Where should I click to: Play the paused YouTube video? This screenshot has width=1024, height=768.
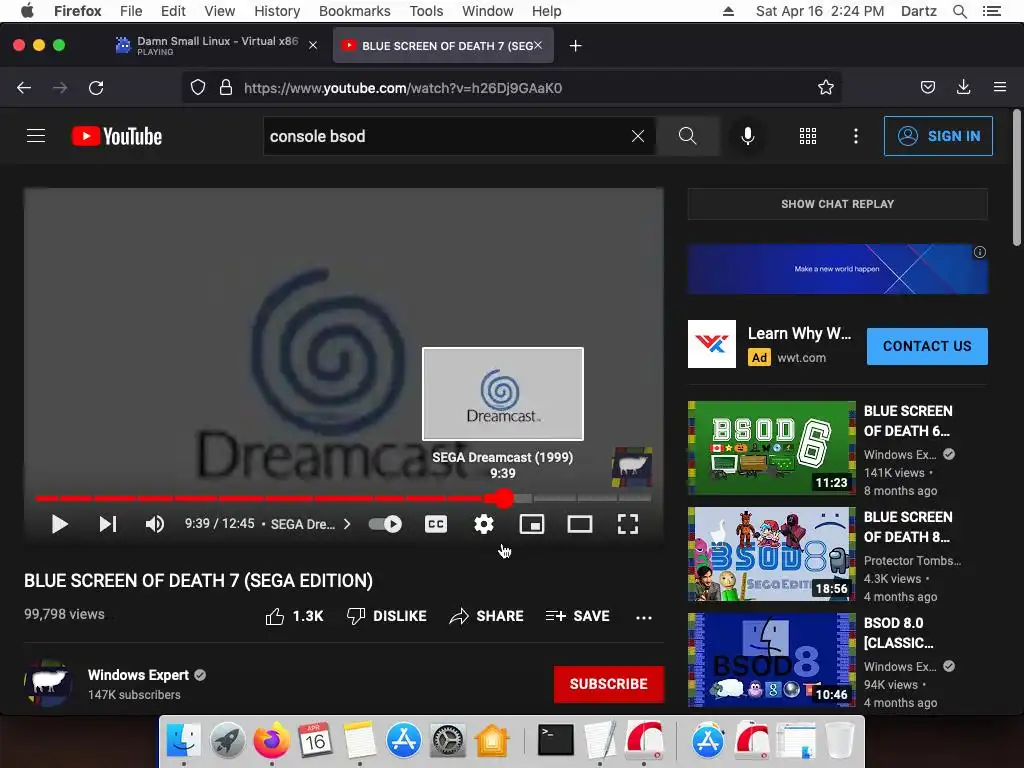coord(59,524)
